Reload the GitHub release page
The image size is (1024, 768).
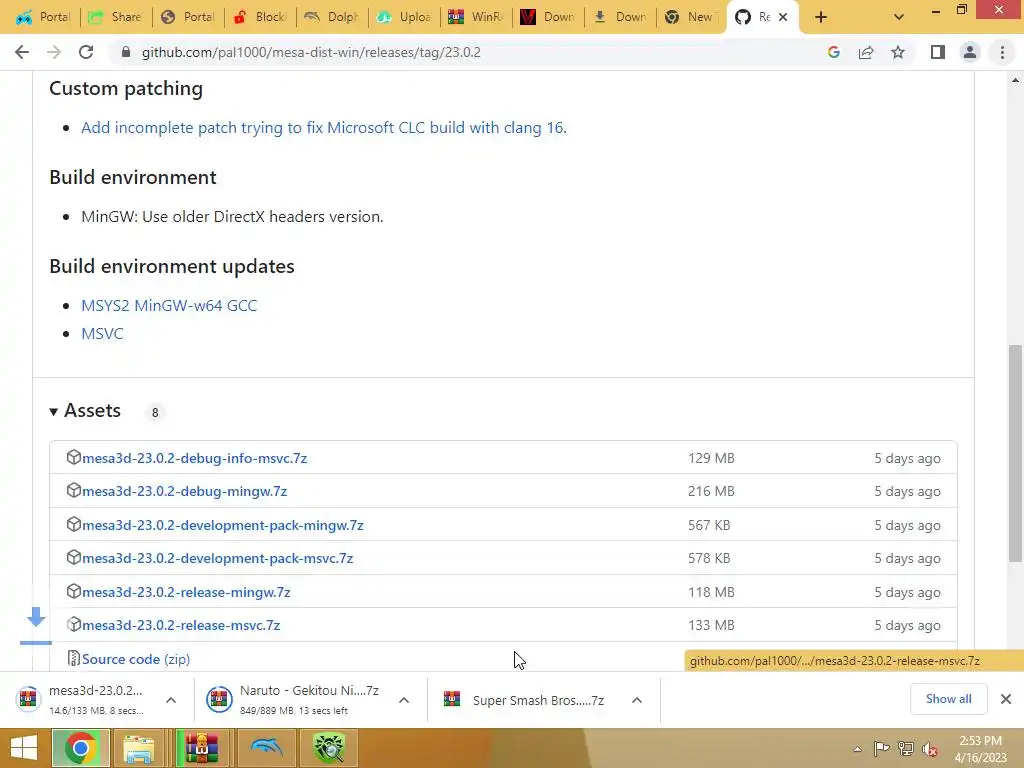click(x=86, y=52)
